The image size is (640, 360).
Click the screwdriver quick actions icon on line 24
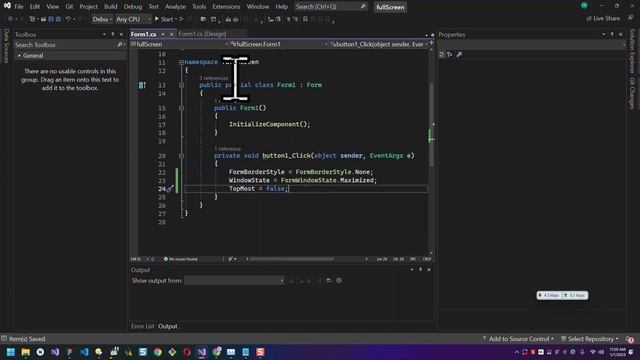click(x=170, y=189)
